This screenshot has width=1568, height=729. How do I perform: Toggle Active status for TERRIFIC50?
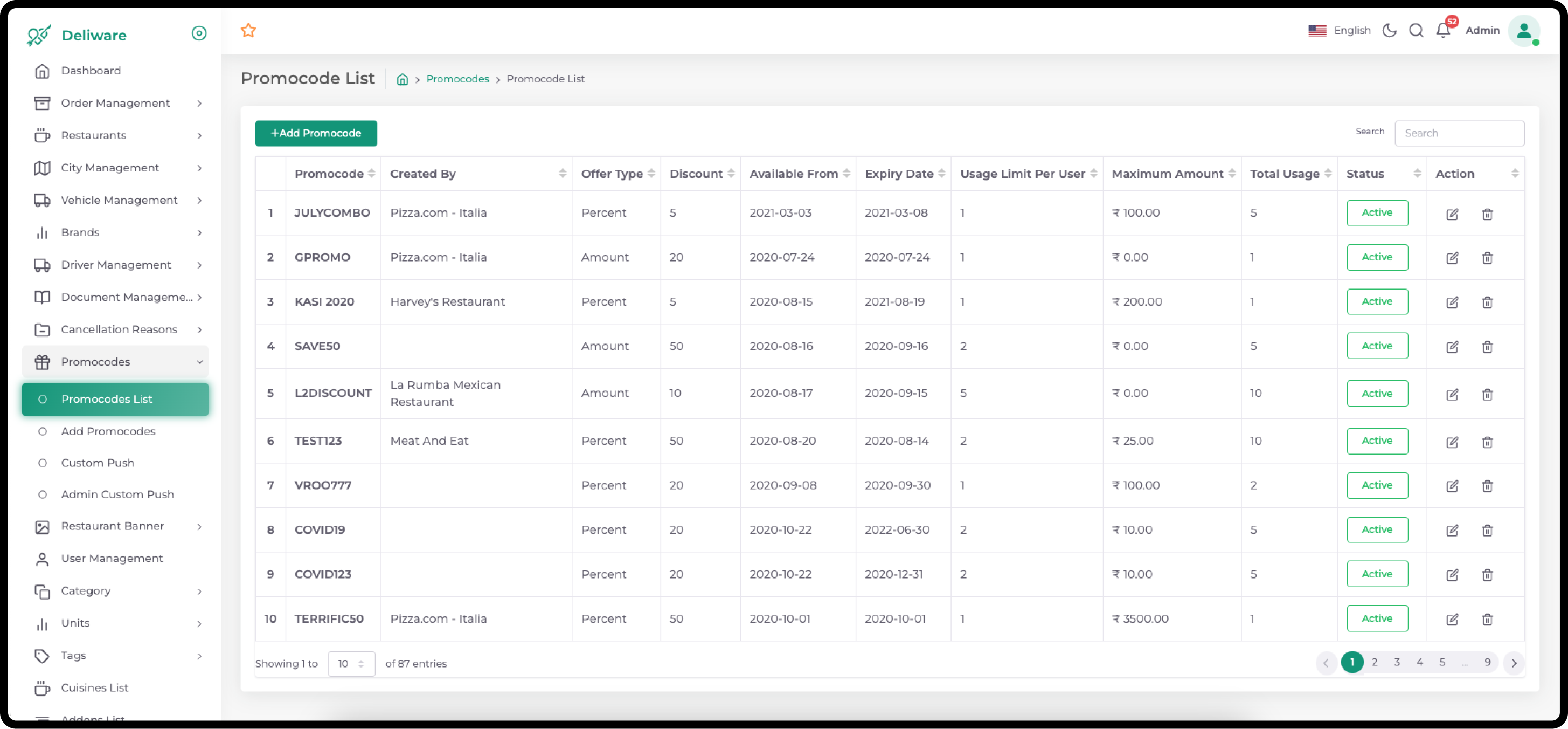click(x=1377, y=619)
